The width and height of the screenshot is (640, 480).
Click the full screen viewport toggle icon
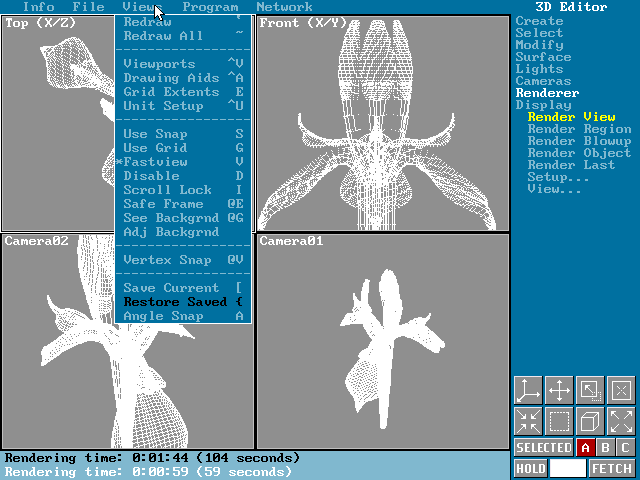590,390
